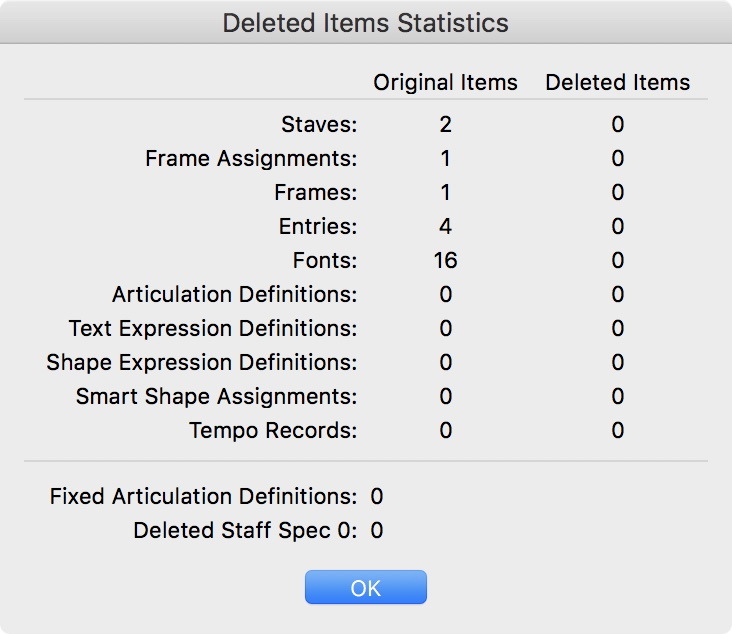Screen dimensions: 732x634
Task: Click the Fonts row label
Action: (324, 261)
